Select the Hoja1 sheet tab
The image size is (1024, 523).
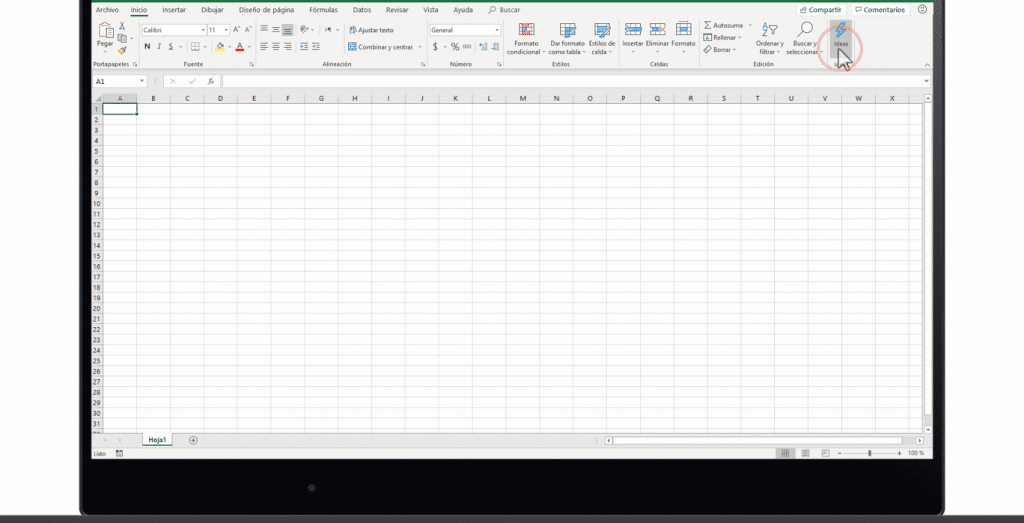(157, 440)
